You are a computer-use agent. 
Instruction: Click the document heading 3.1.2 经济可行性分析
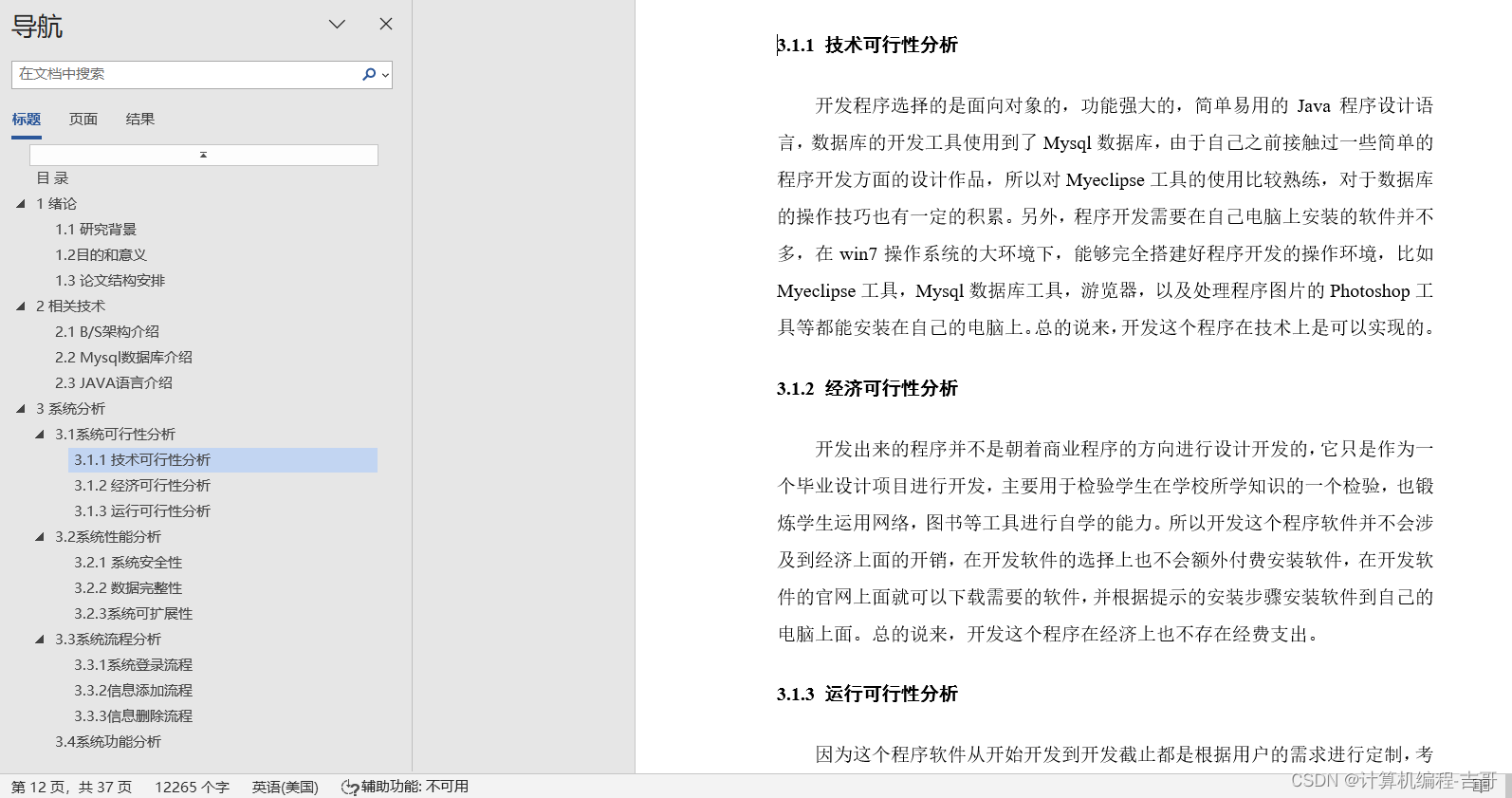tap(868, 388)
